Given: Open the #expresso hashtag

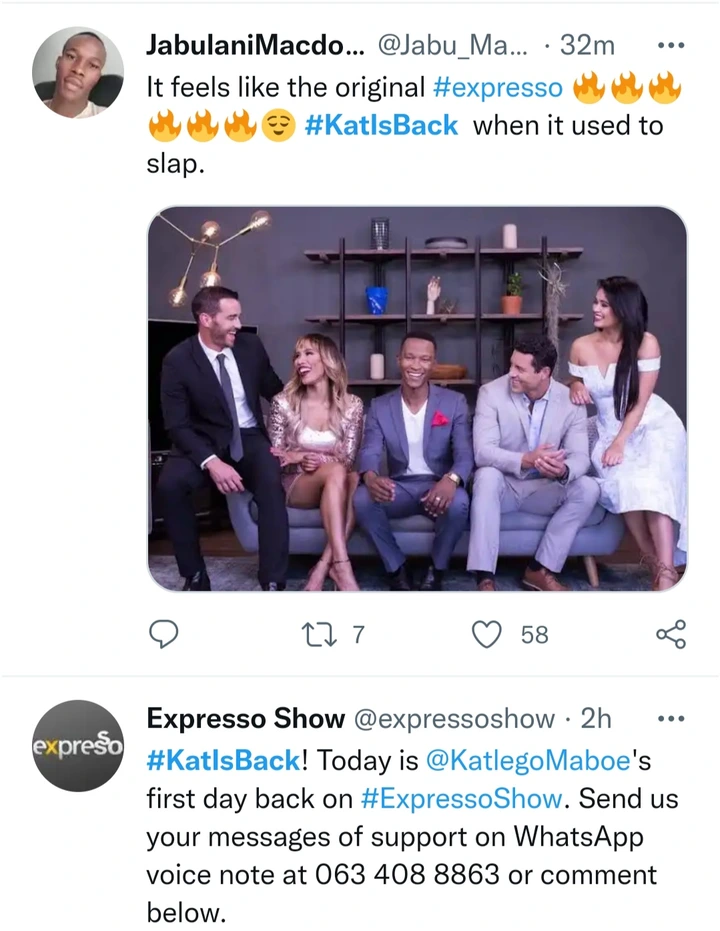Looking at the screenshot, I should coord(497,88).
